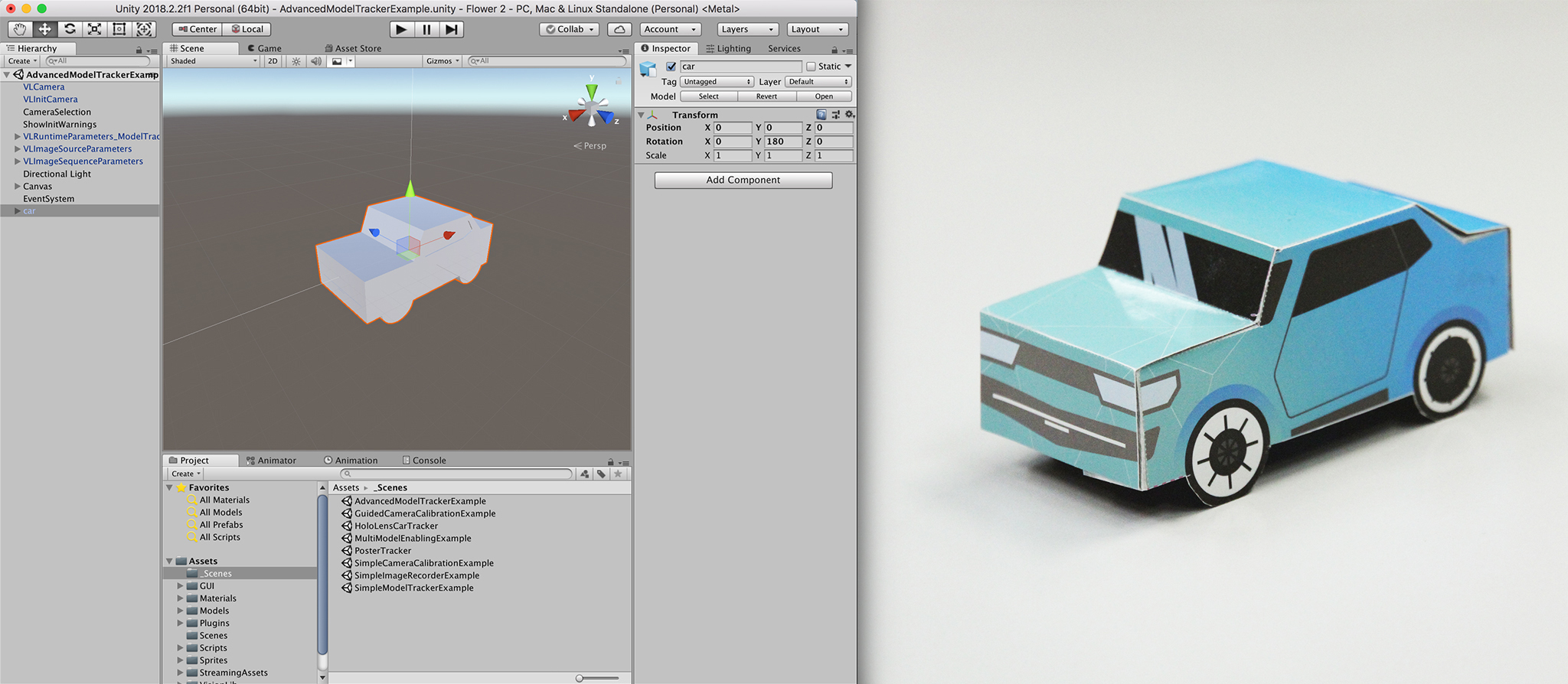Open Transform help reference icon

pyautogui.click(x=822, y=115)
